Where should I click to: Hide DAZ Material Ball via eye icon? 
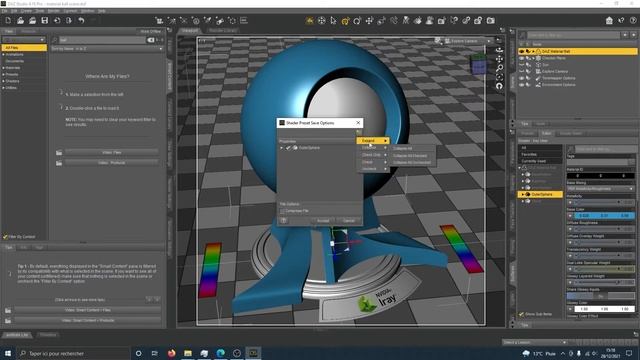[521, 51]
